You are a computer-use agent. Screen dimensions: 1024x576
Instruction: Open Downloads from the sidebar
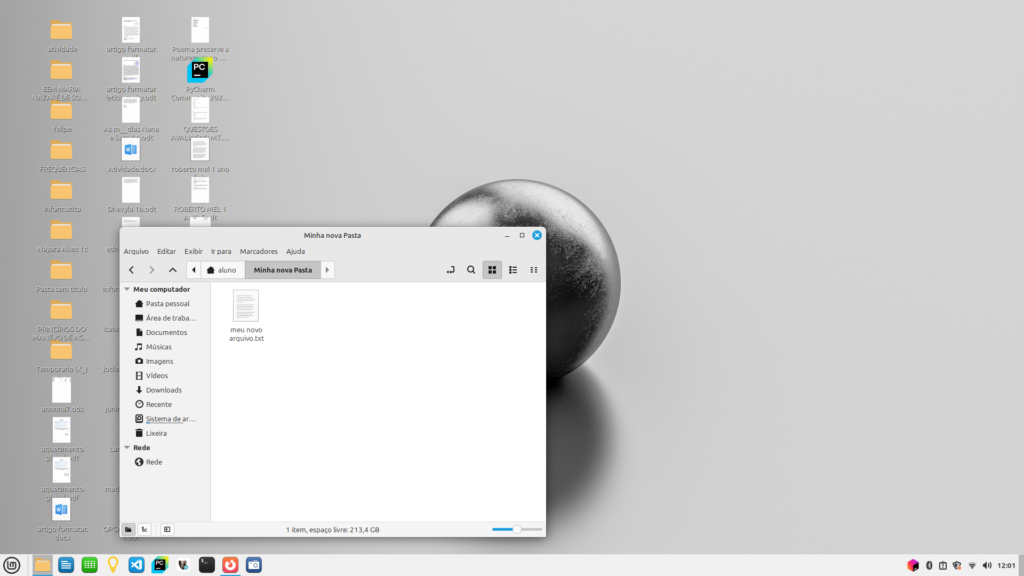[163, 390]
